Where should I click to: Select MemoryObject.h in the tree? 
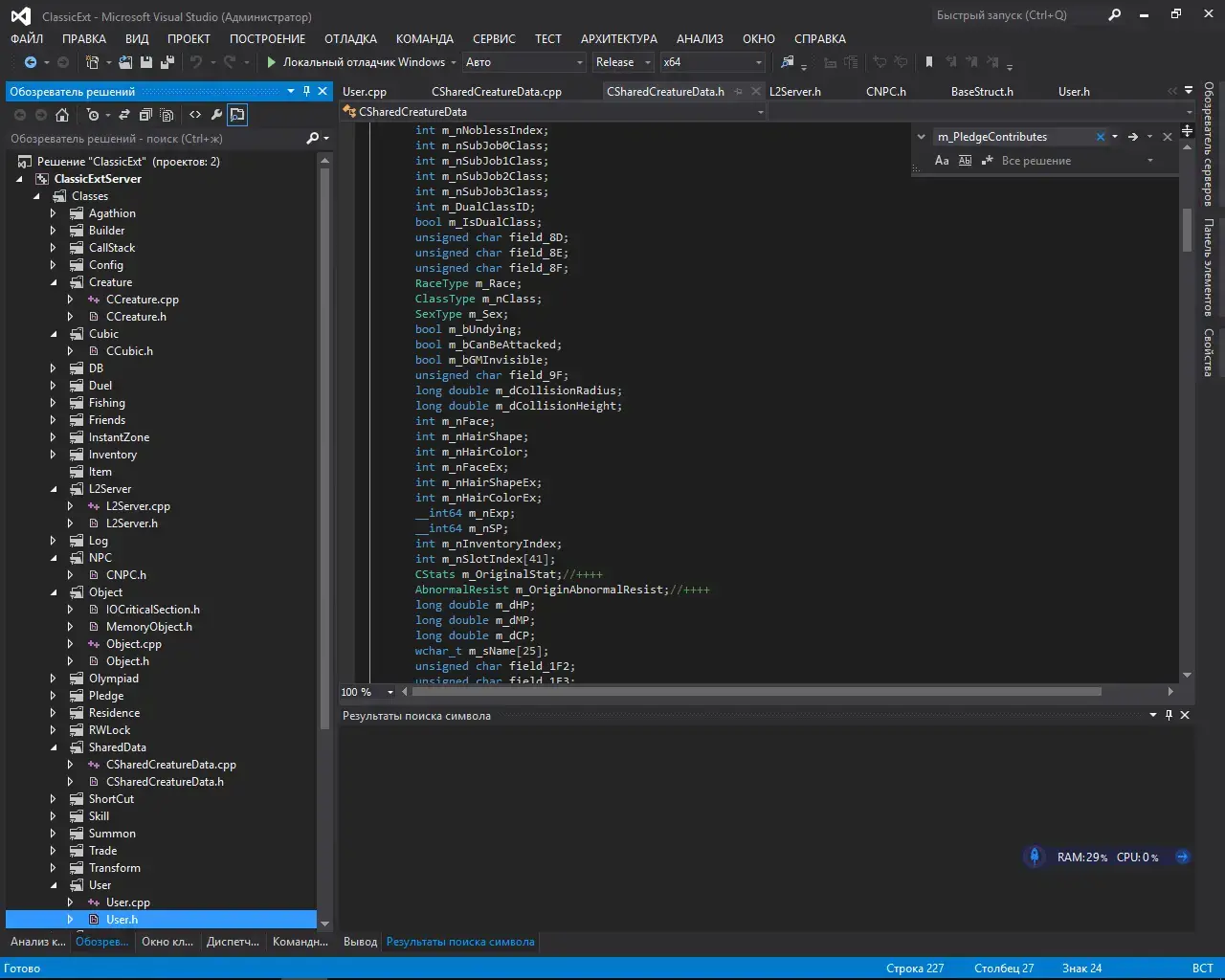(148, 627)
